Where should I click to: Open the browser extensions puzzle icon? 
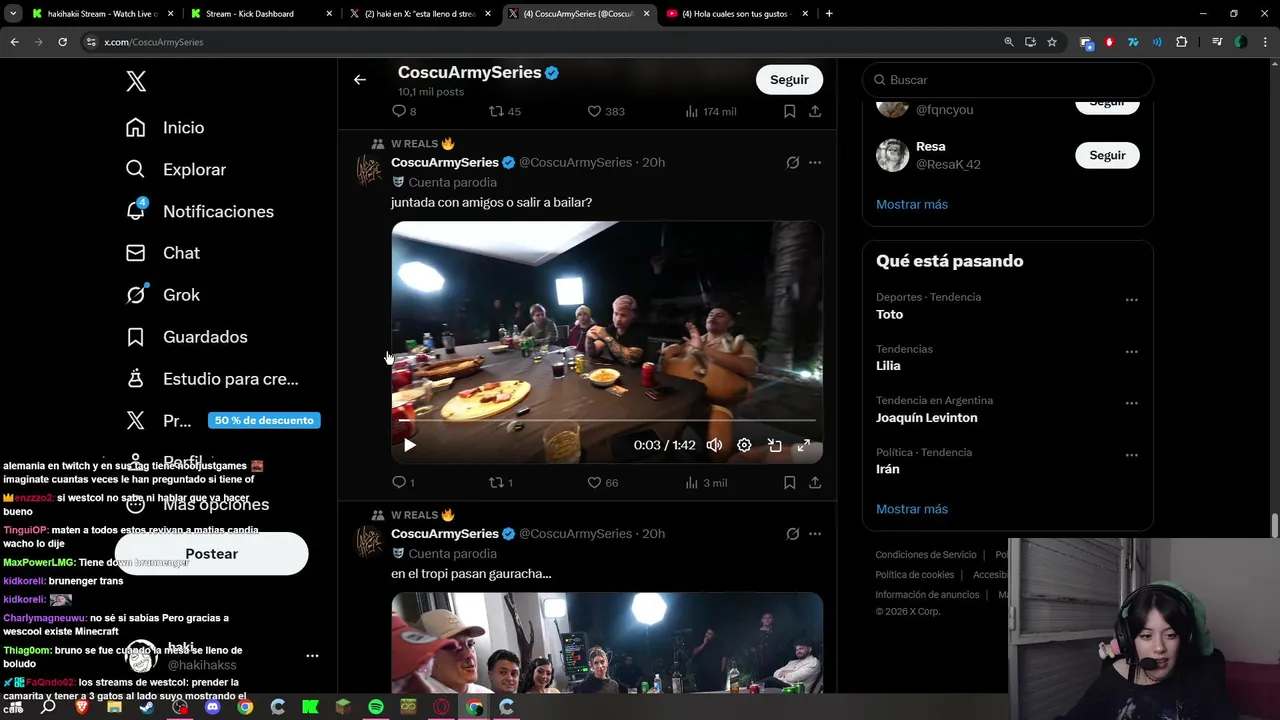[1182, 42]
